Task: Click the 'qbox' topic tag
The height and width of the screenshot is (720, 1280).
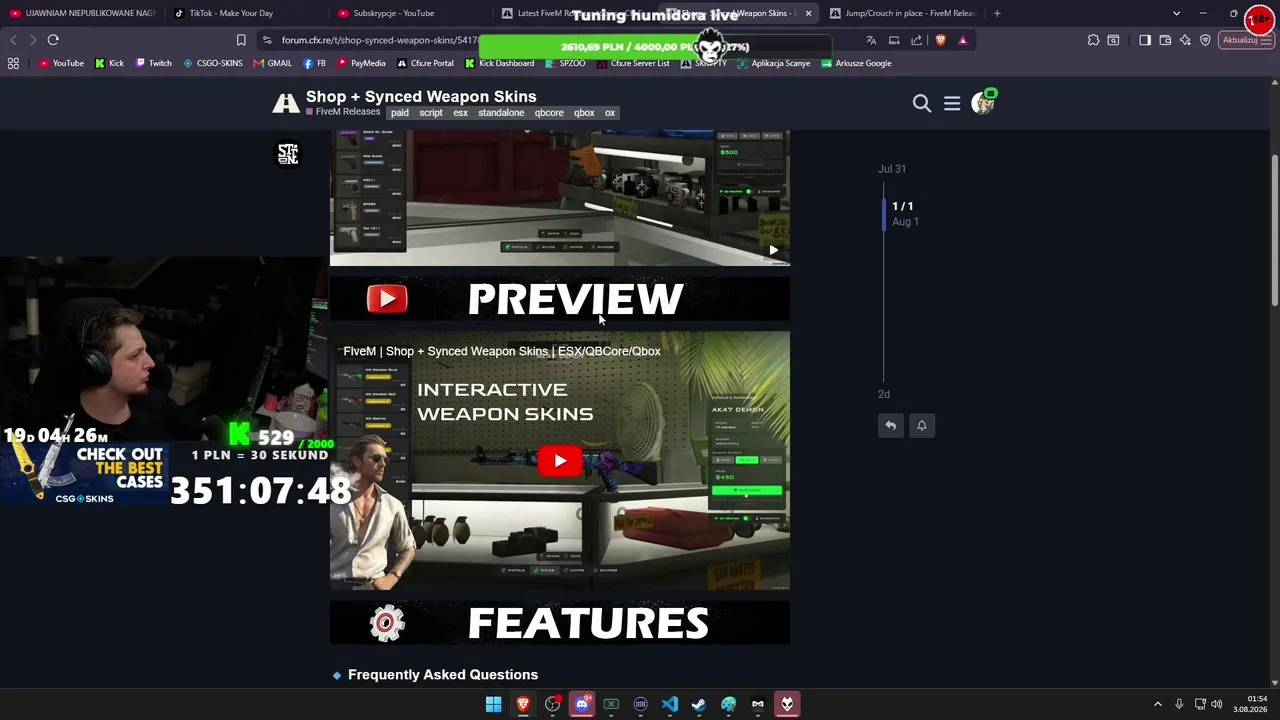Action: click(x=584, y=113)
